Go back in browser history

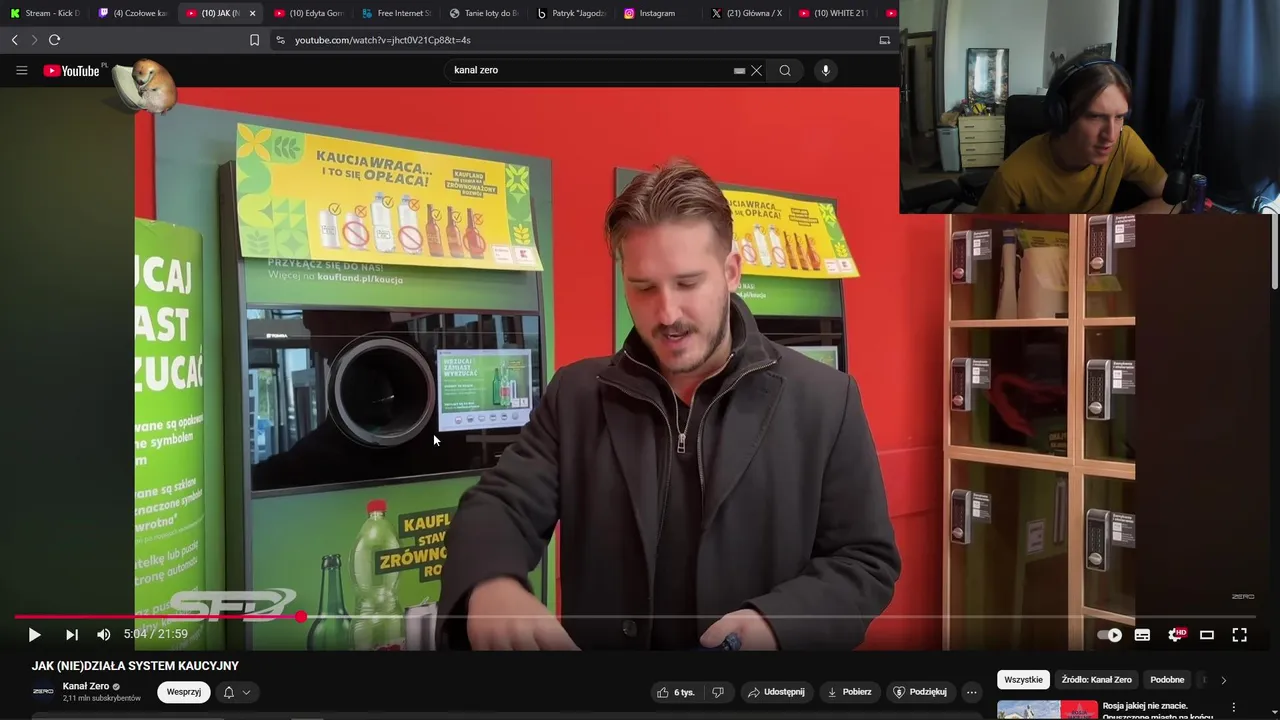tap(14, 40)
